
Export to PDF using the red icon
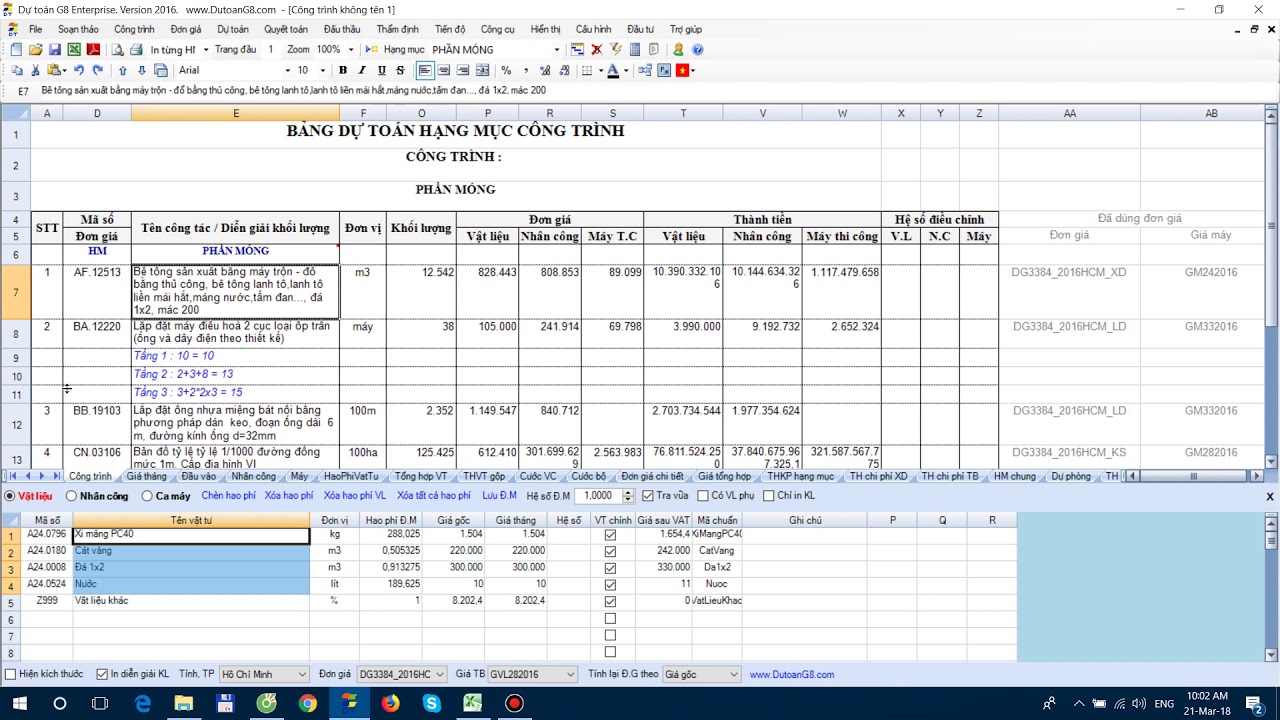pos(93,49)
